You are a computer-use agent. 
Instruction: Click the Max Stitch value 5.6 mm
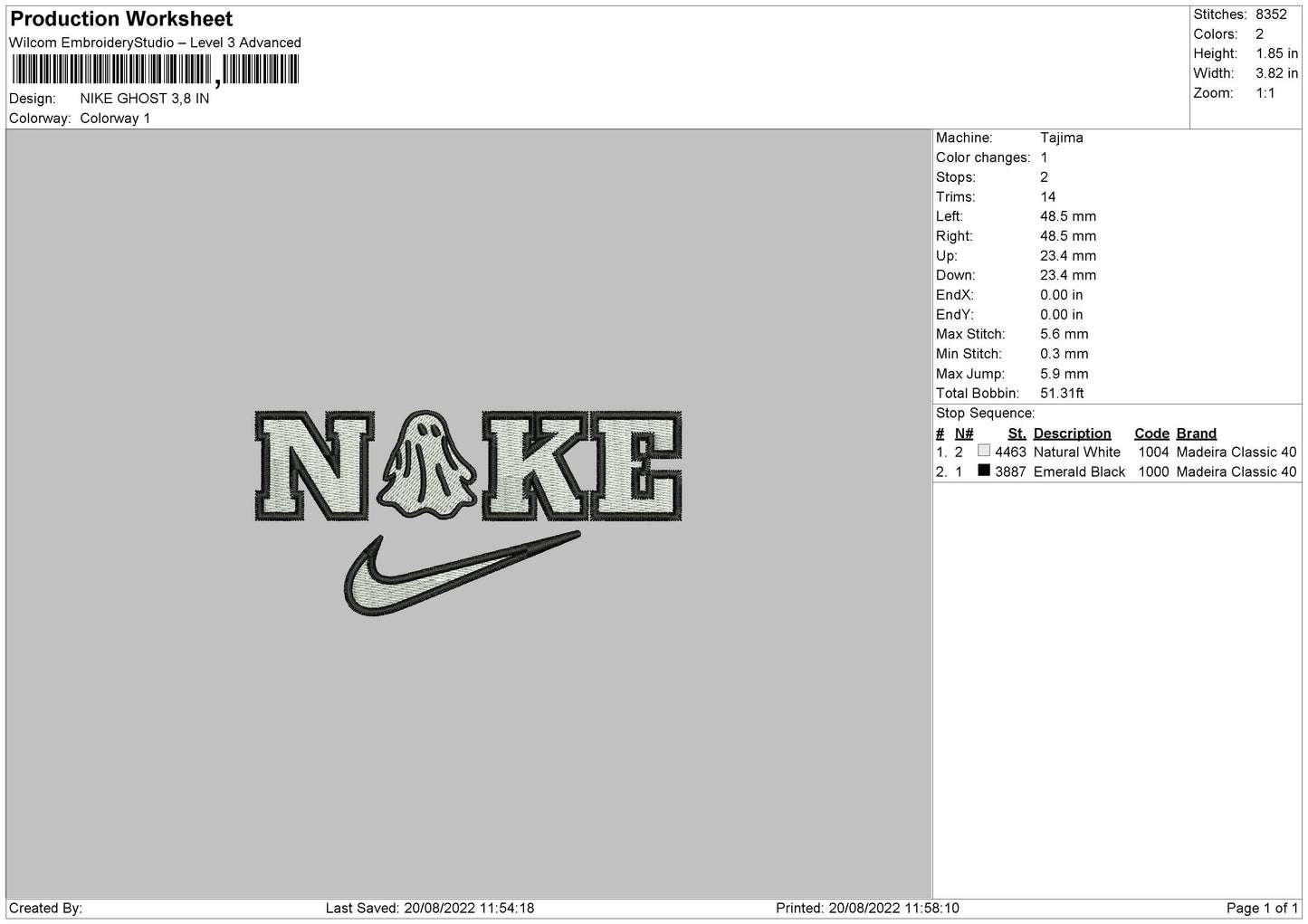click(1065, 334)
